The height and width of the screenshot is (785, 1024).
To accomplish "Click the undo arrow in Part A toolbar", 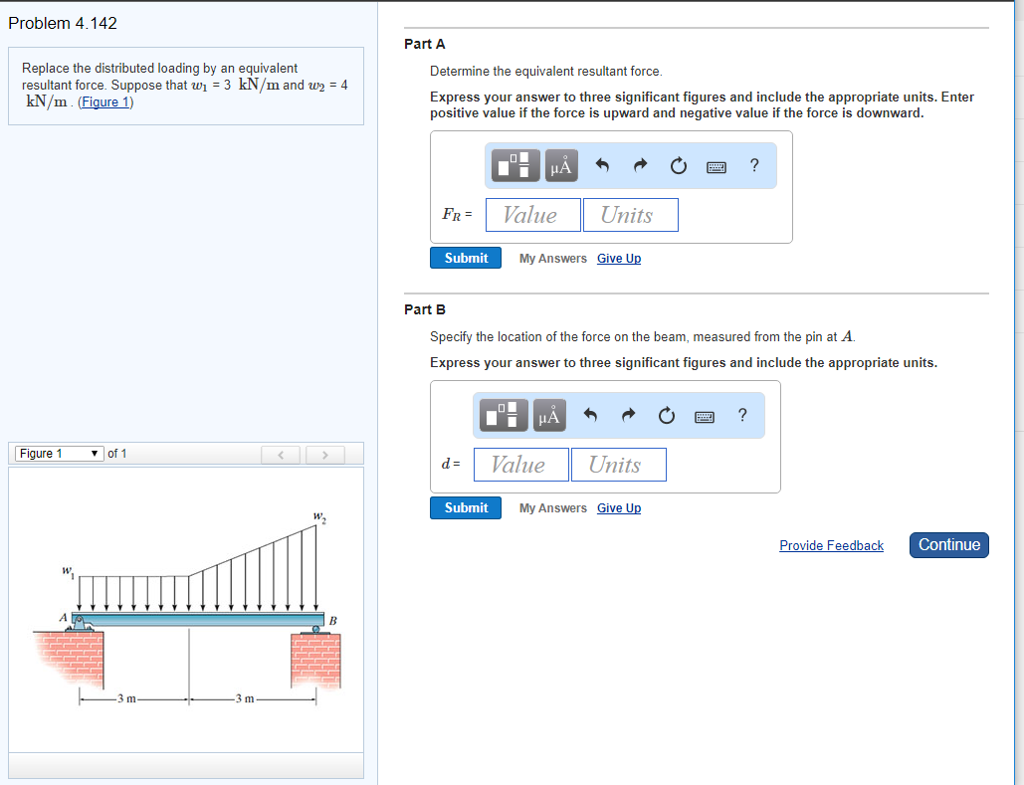I will click(602, 166).
